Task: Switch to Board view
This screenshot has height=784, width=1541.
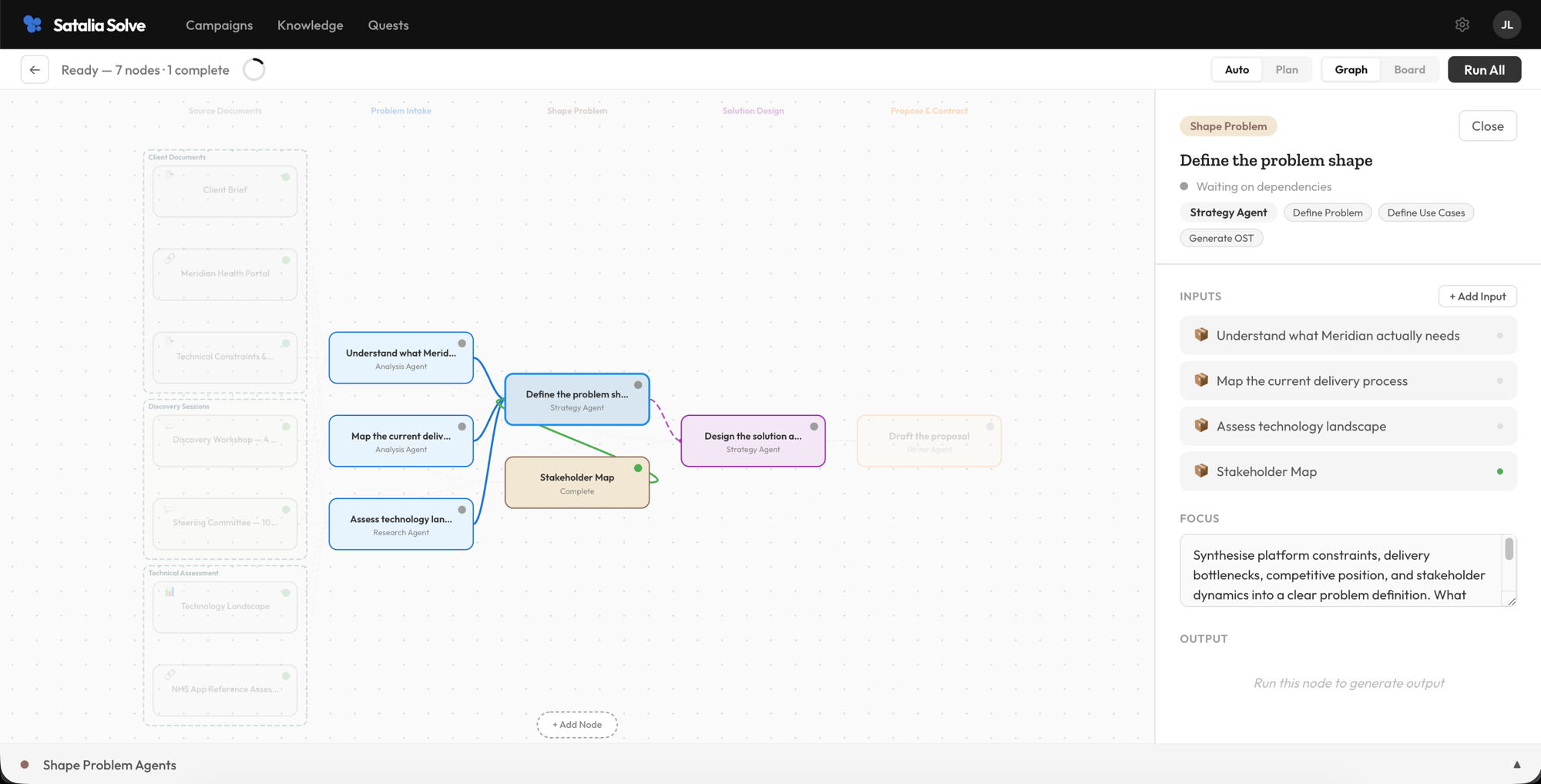Action: tap(1409, 69)
